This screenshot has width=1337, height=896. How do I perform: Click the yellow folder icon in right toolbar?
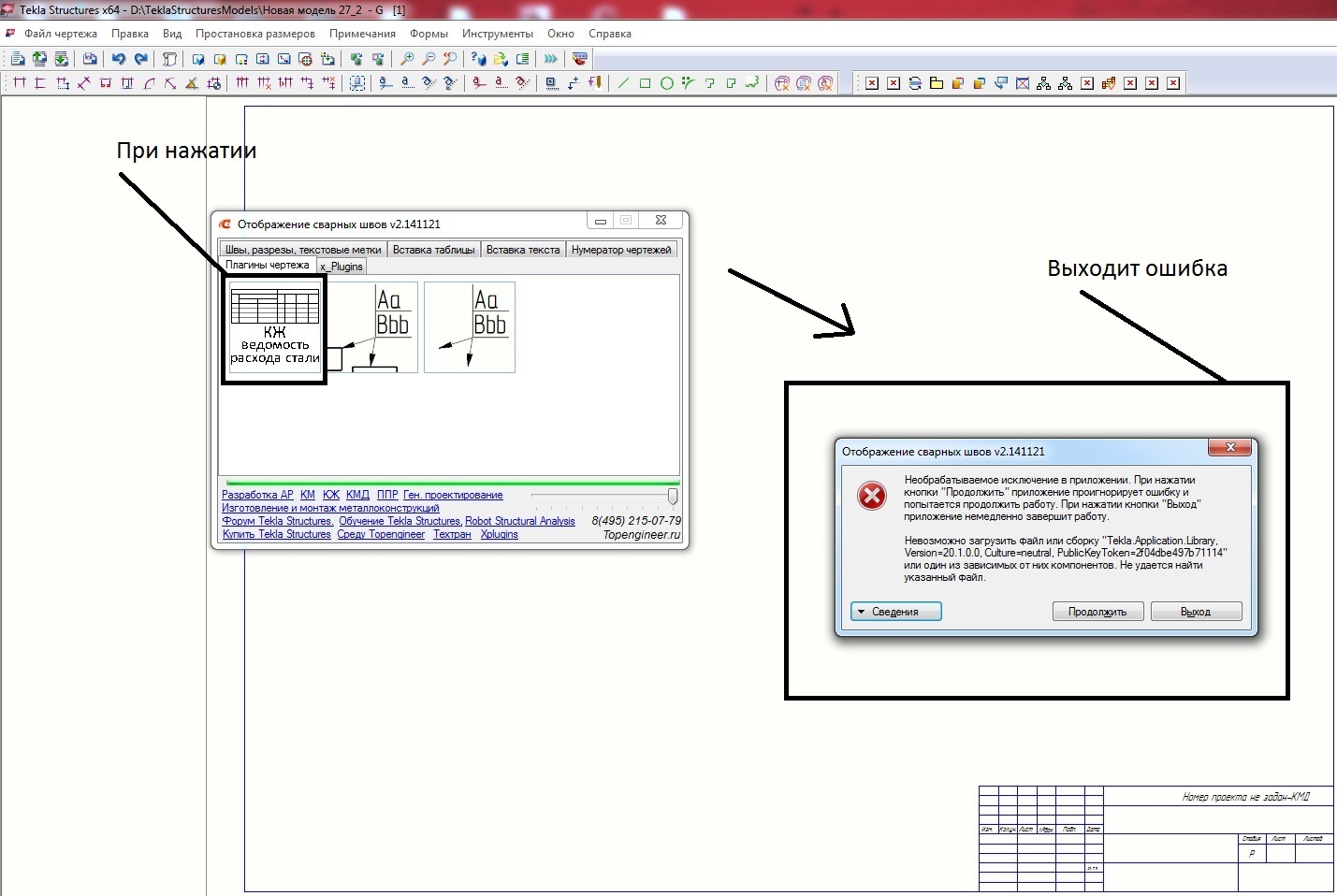[x=936, y=83]
